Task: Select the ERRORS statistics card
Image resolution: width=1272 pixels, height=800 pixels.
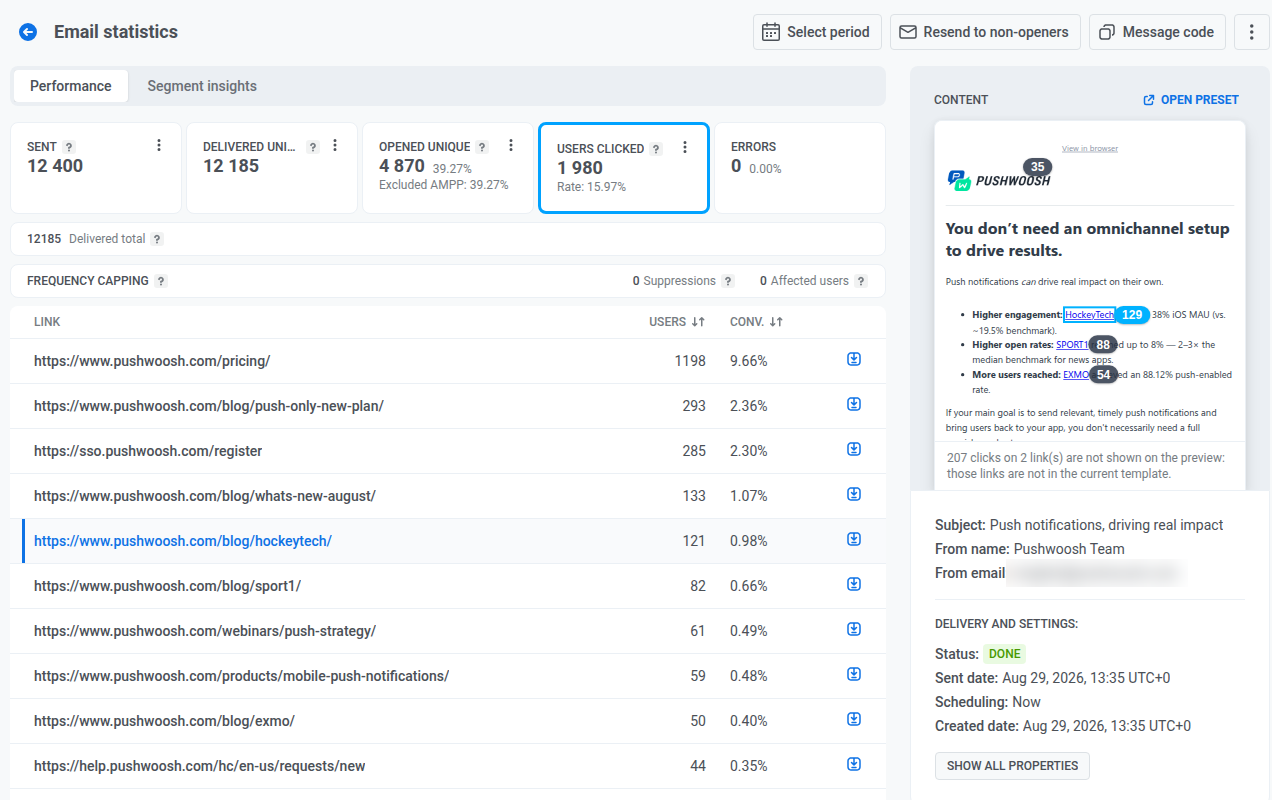Action: [x=800, y=168]
